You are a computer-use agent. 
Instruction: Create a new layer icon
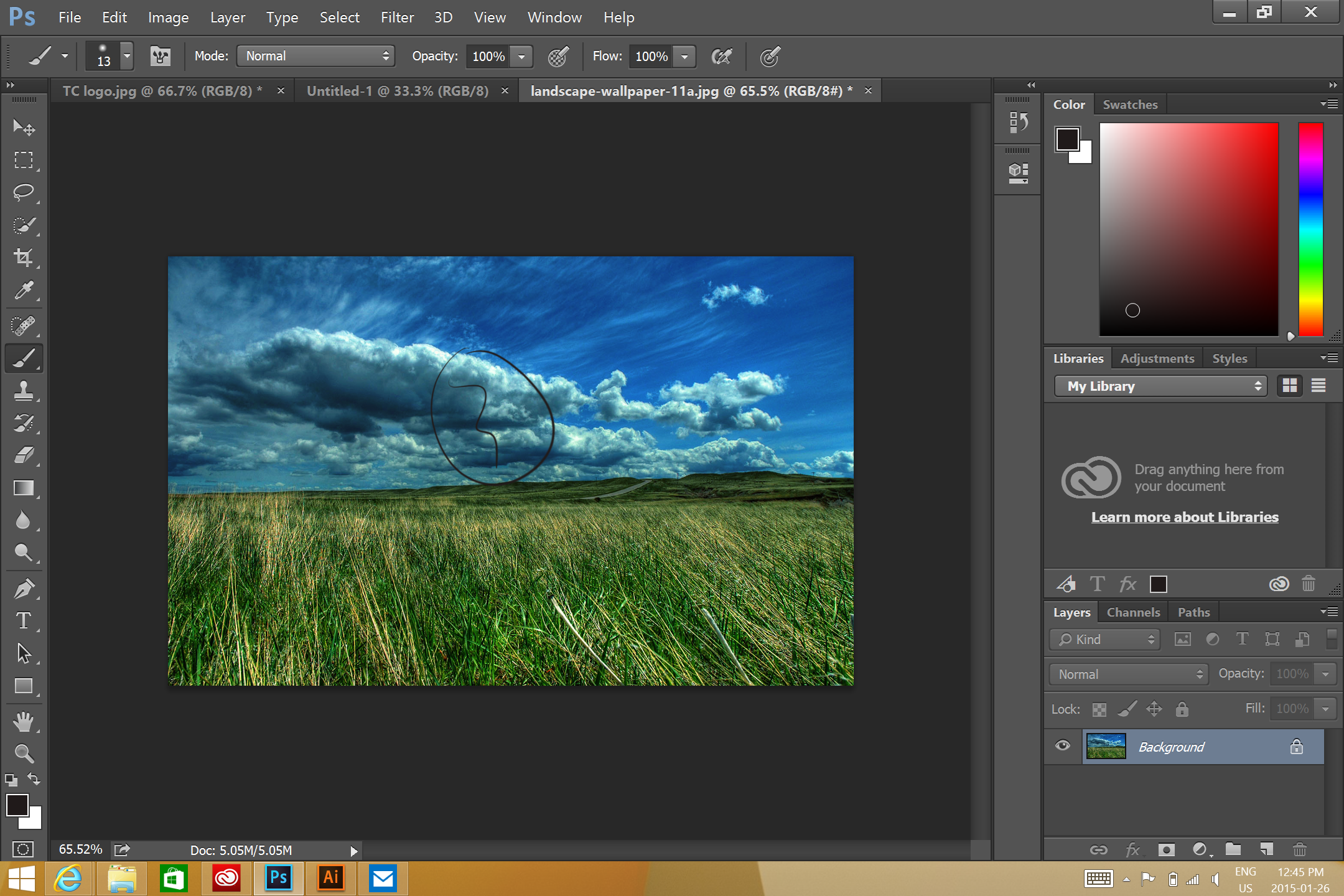1266,849
